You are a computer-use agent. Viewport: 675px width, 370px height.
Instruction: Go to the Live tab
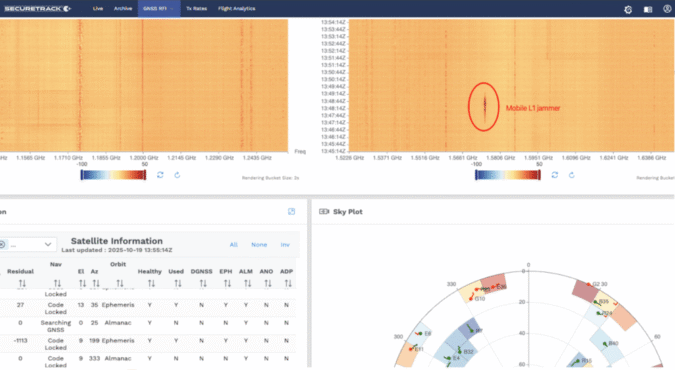(x=98, y=9)
